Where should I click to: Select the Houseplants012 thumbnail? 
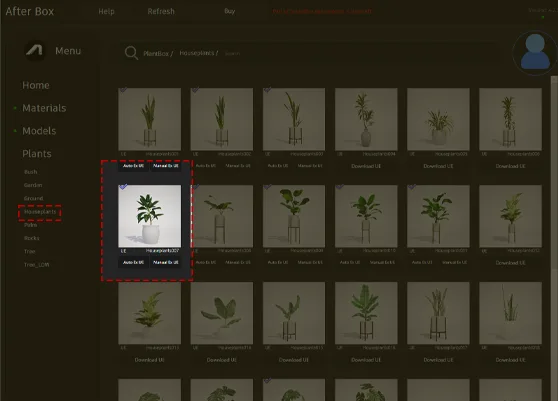510,216
